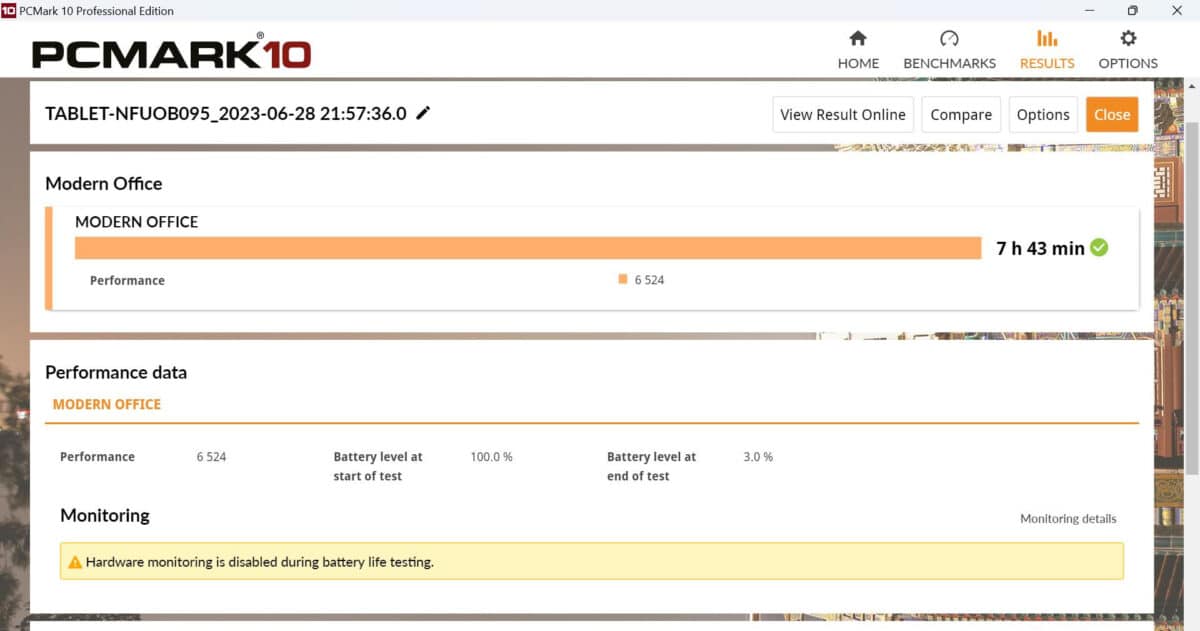Restore down the PCMark 10 window

1132,10
